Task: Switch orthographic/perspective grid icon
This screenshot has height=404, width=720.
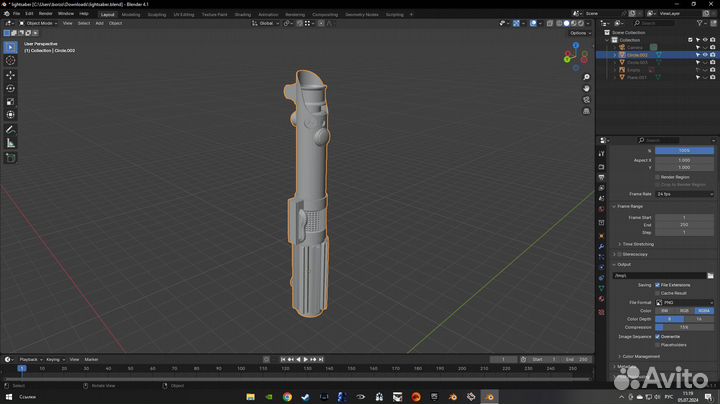Action: (x=586, y=111)
